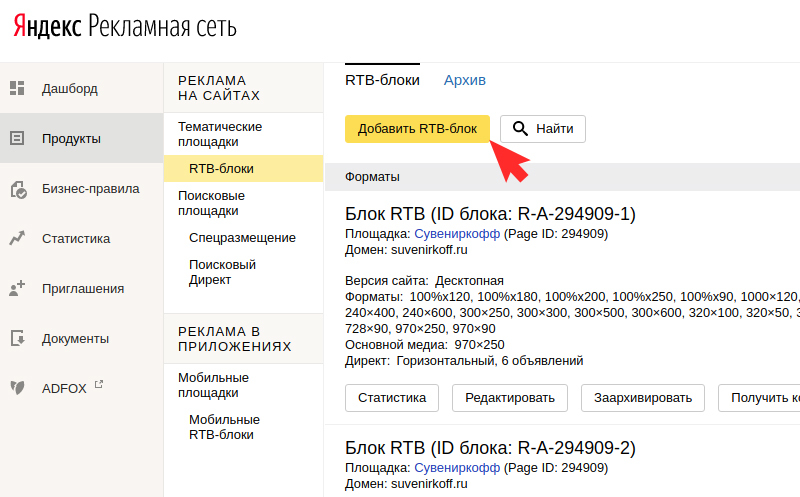
Task: Select RTB-блоки highlighted submenu item
Action: click(243, 168)
